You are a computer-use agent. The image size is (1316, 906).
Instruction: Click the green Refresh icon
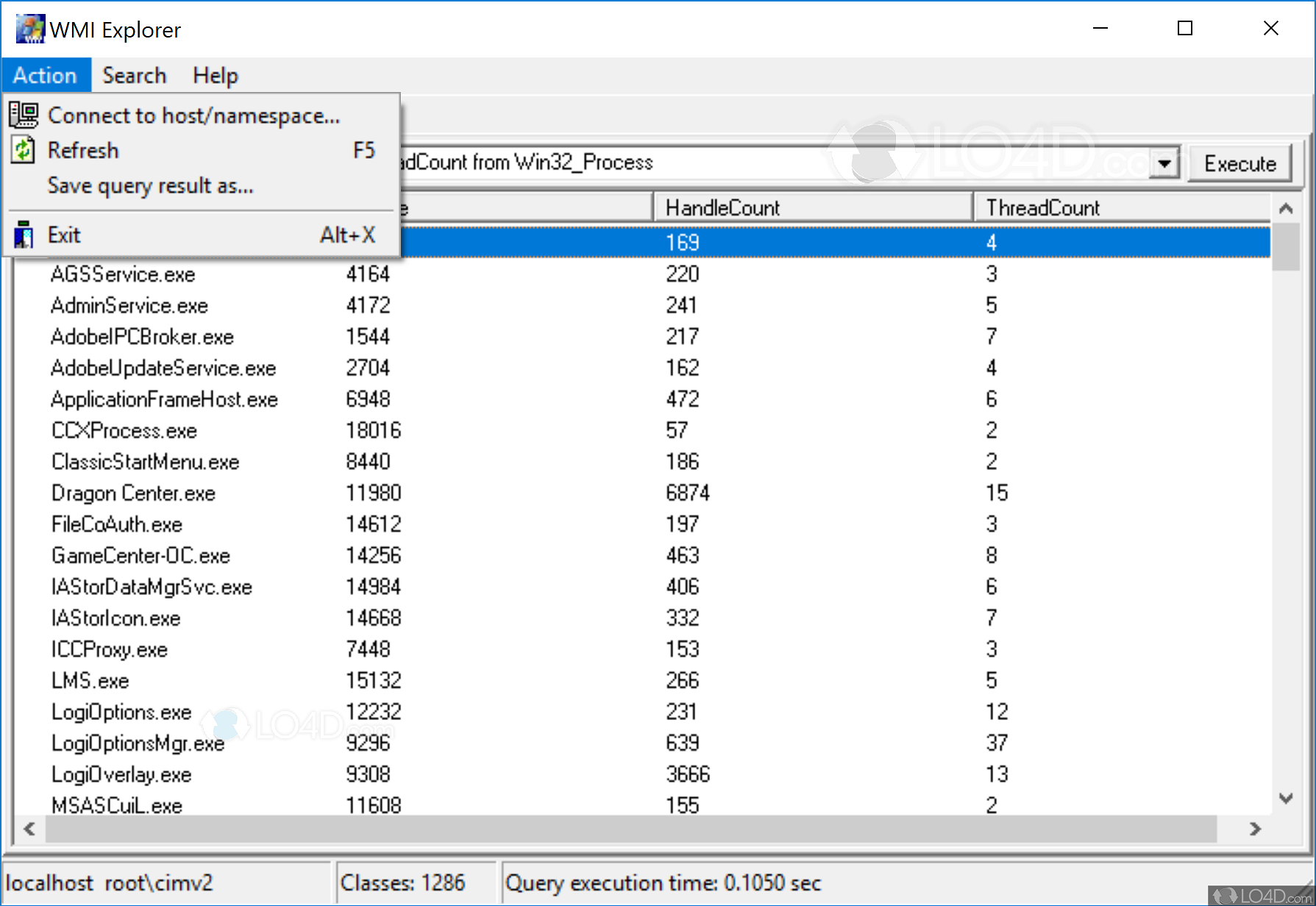point(24,150)
